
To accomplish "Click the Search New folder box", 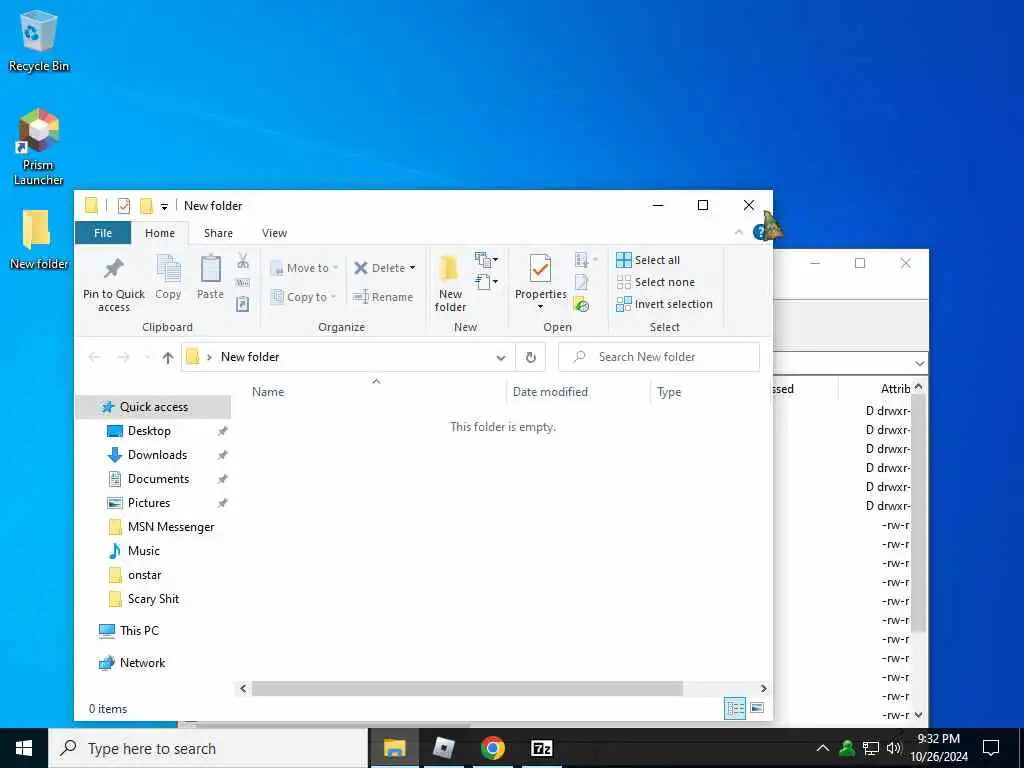I will 659,357.
